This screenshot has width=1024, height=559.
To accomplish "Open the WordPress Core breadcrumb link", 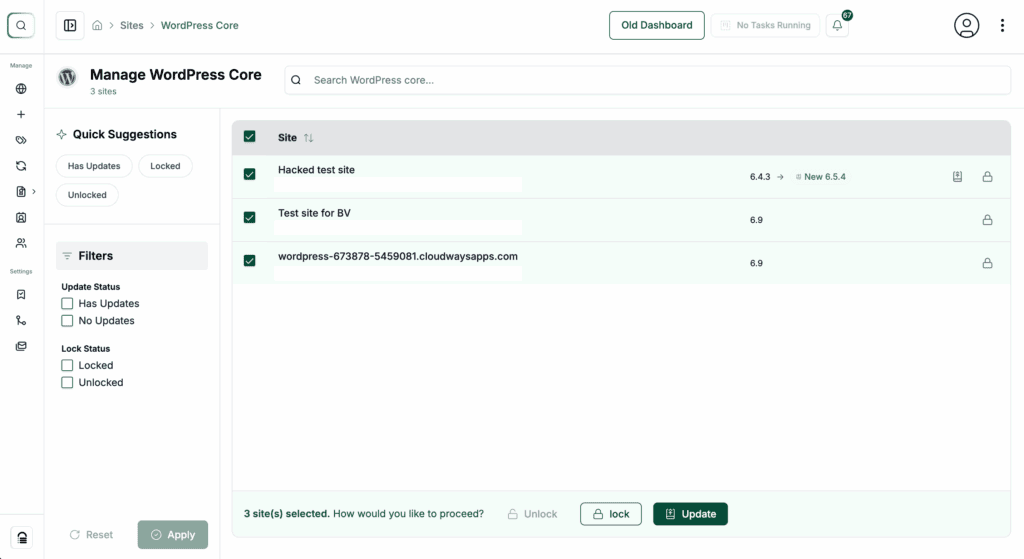I will 199,25.
